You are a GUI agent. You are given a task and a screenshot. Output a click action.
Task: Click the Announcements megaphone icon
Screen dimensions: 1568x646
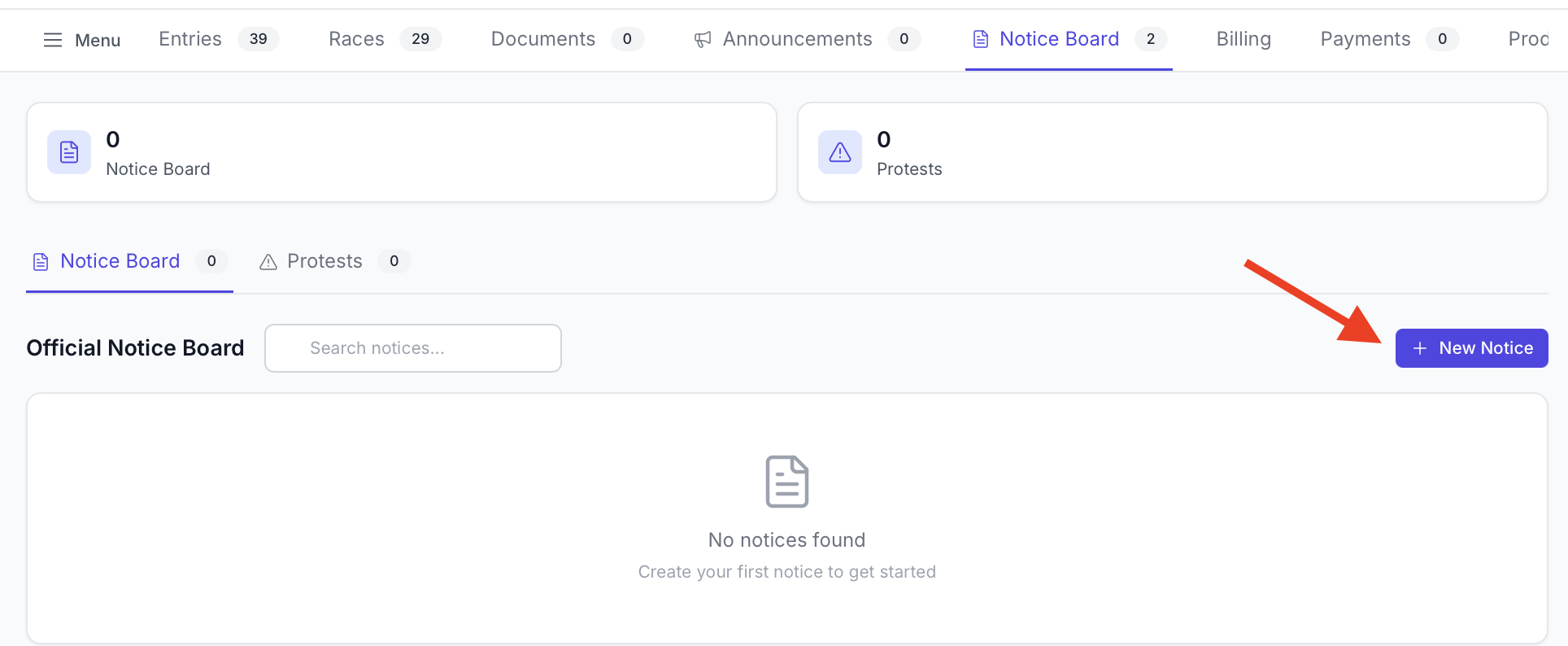(x=703, y=39)
